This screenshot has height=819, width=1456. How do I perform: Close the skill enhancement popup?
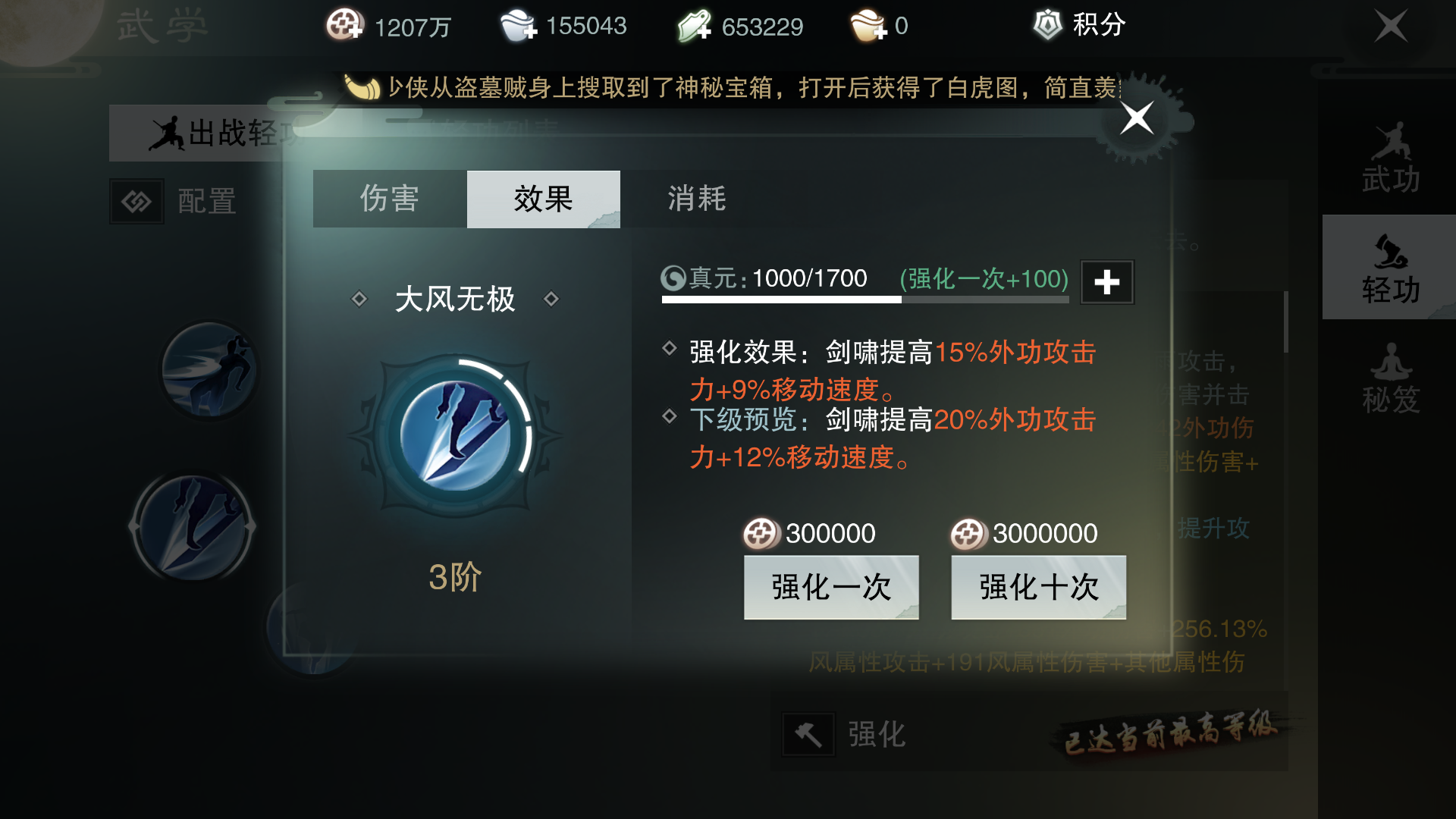coord(1137,118)
